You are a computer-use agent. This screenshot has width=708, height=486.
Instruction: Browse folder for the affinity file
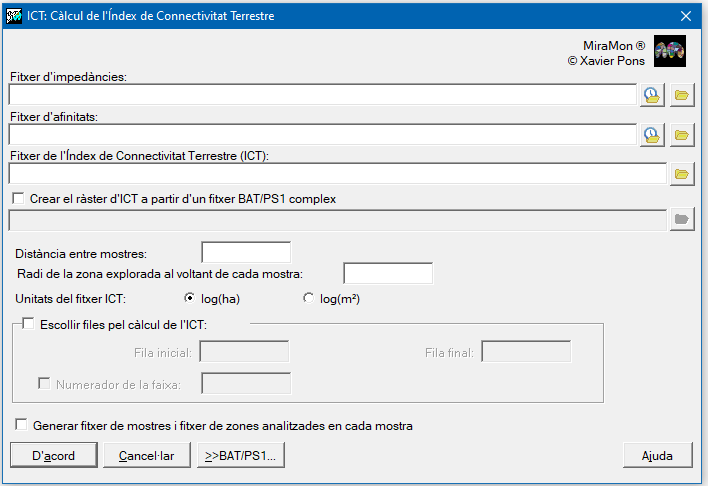pos(682,134)
